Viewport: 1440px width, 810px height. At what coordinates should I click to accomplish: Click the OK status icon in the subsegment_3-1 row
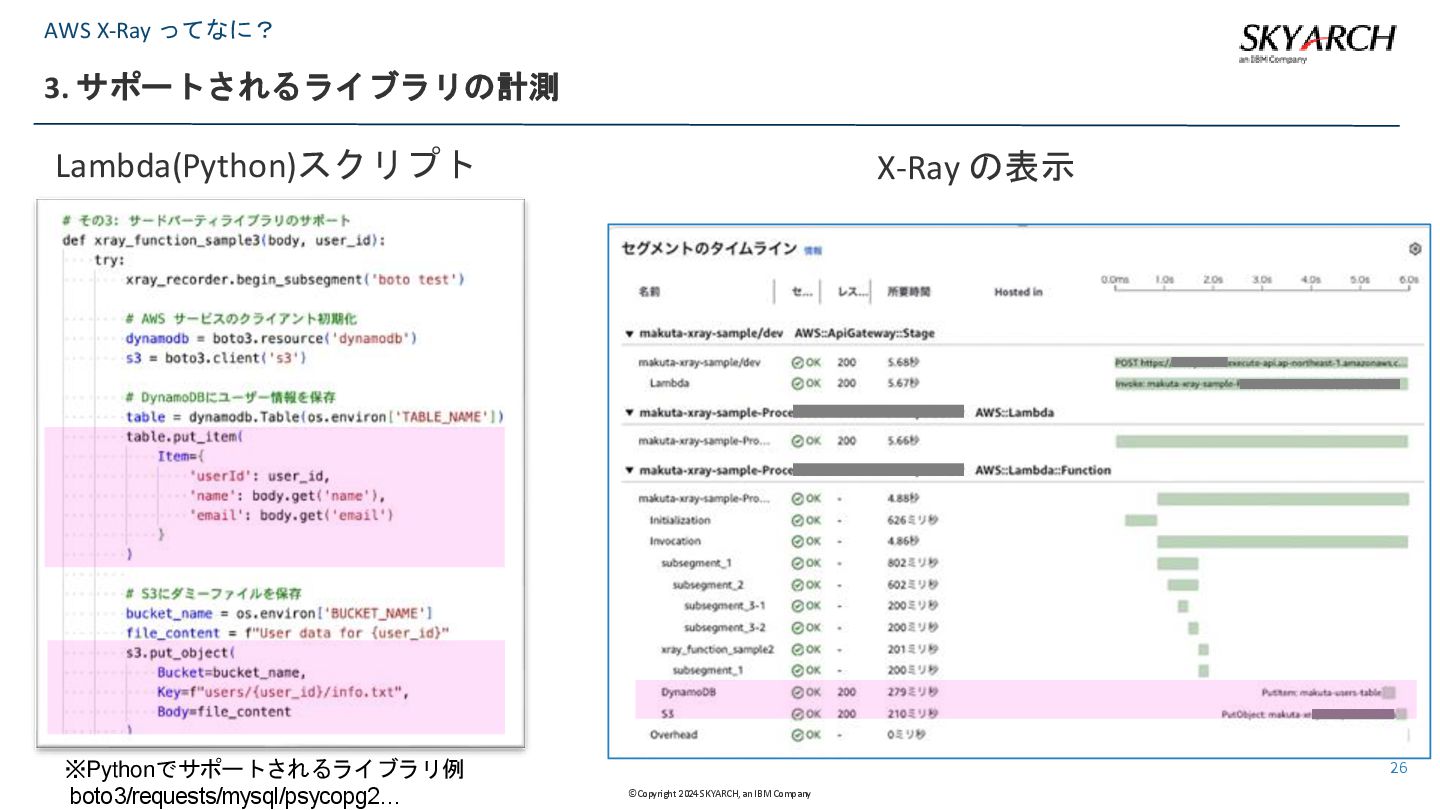click(x=797, y=606)
